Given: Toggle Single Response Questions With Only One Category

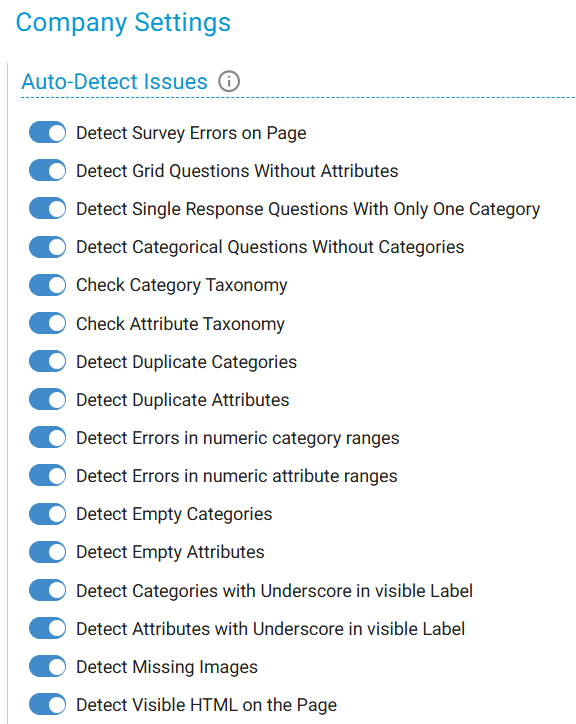Looking at the screenshot, I should coord(48,208).
